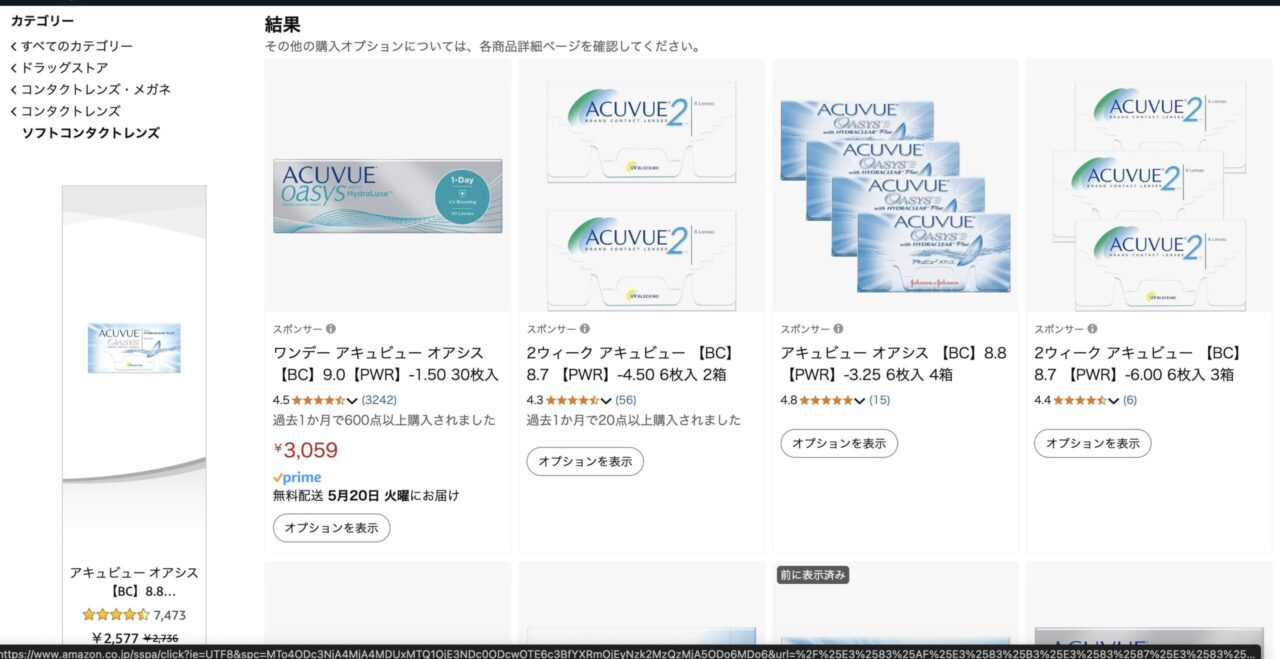Open sidebar ad アキュビュー オアシス title
Screen dimensions: 1280x659
point(134,582)
